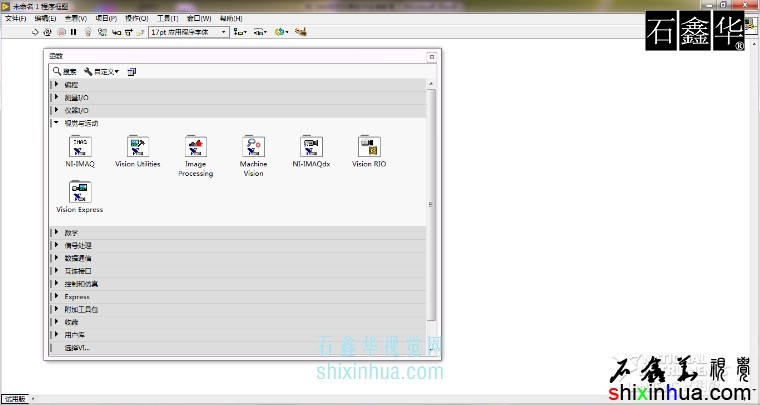Click the Step Into toolbar icon
The image size is (760, 405).
[116, 32]
